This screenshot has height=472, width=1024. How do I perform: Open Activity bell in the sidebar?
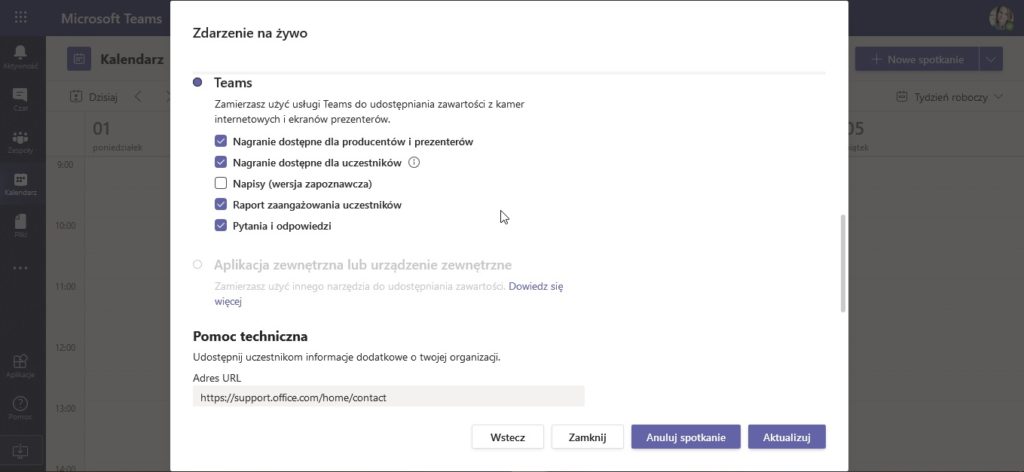20,56
